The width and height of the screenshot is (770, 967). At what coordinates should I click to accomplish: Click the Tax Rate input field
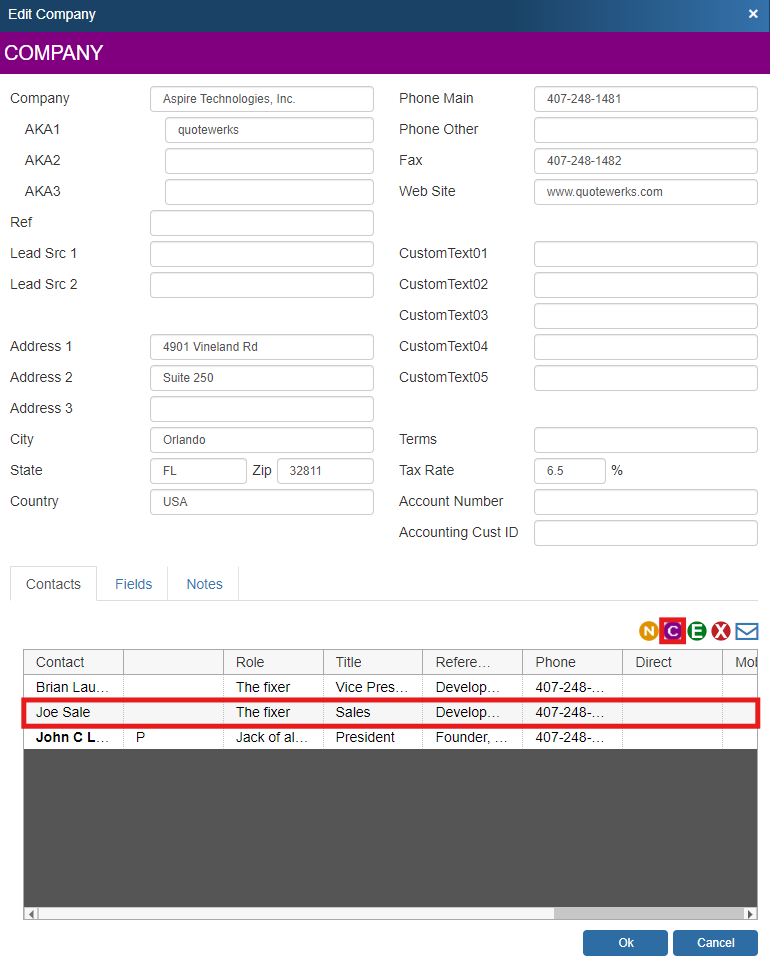click(569, 471)
